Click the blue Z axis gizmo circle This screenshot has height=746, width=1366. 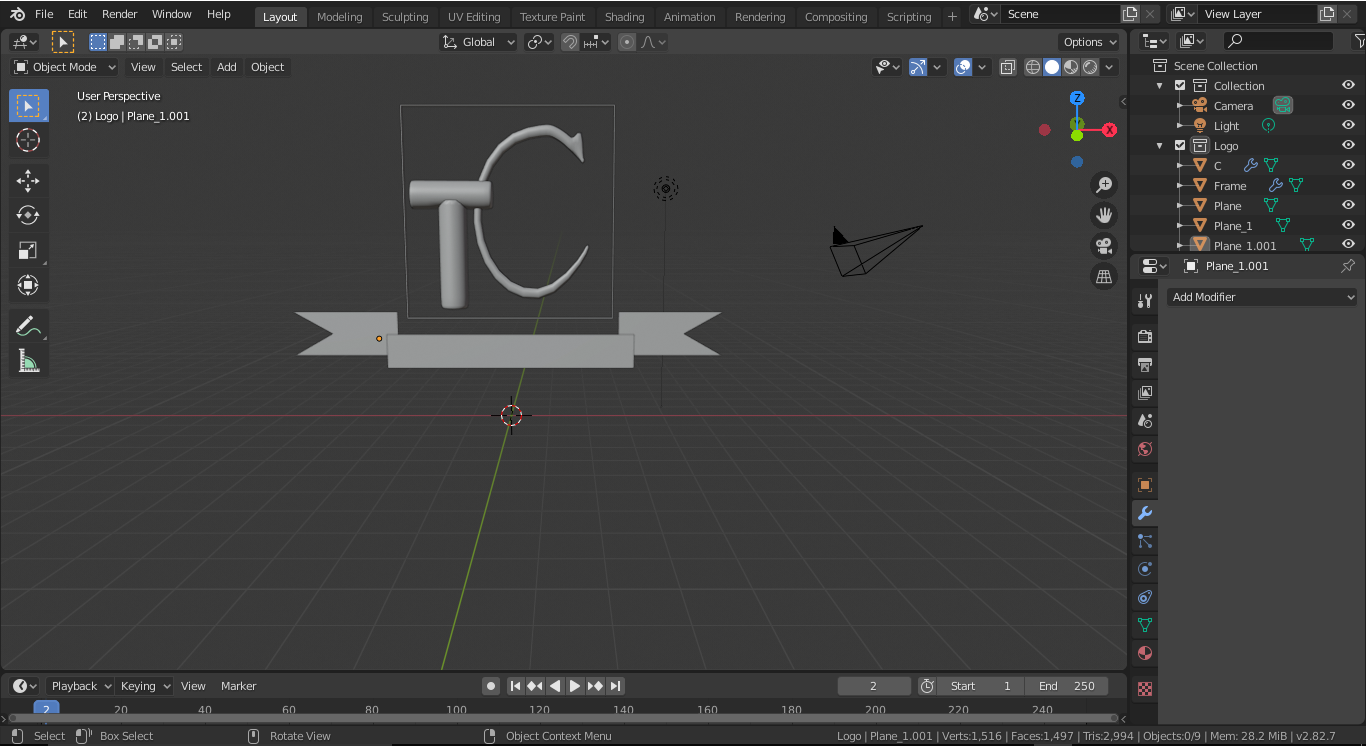pos(1077,98)
